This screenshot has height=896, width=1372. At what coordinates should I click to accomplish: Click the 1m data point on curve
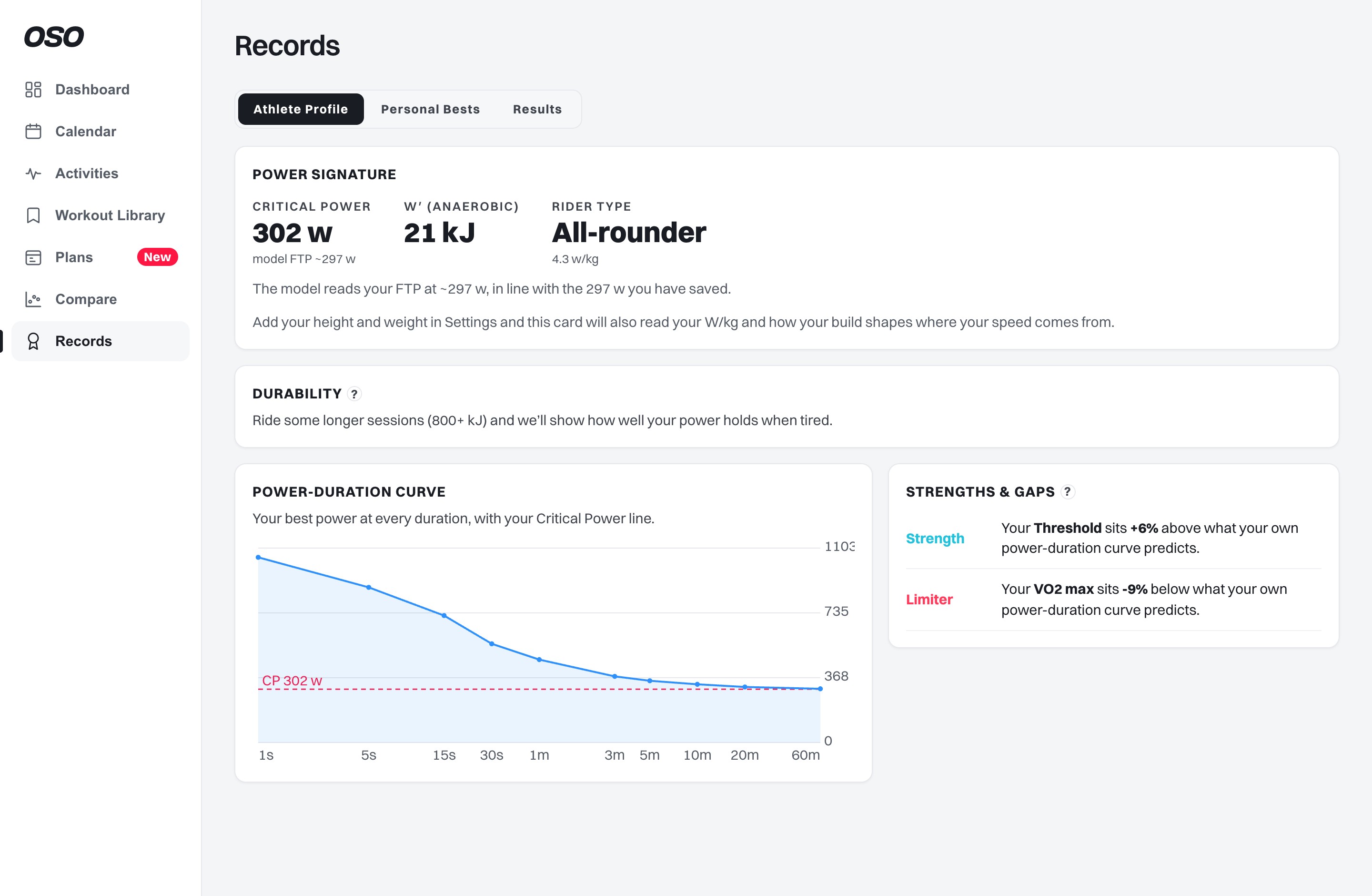[x=540, y=660]
